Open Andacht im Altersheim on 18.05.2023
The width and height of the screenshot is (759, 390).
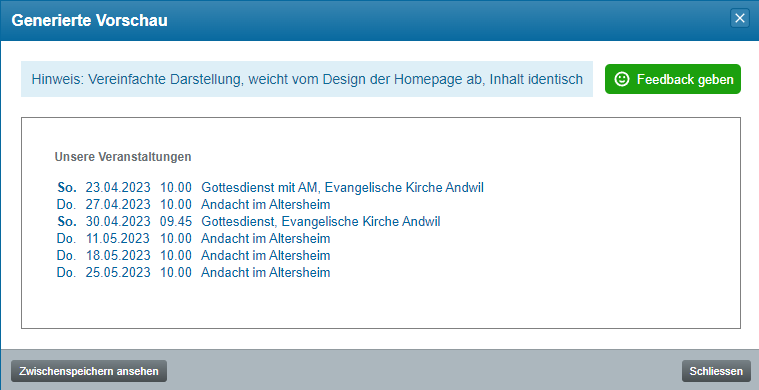tap(266, 255)
